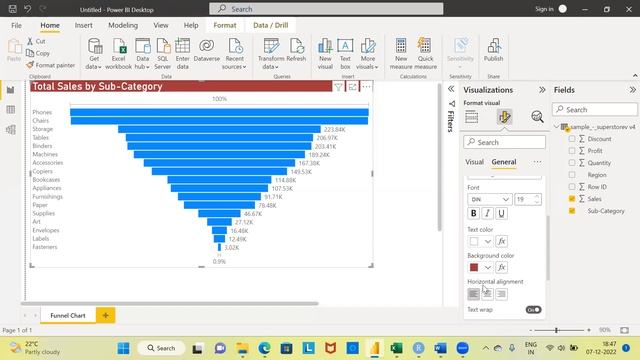Viewport: 640px width, 360px height.
Task: Add a new page with the plus button
Action: 105,315
